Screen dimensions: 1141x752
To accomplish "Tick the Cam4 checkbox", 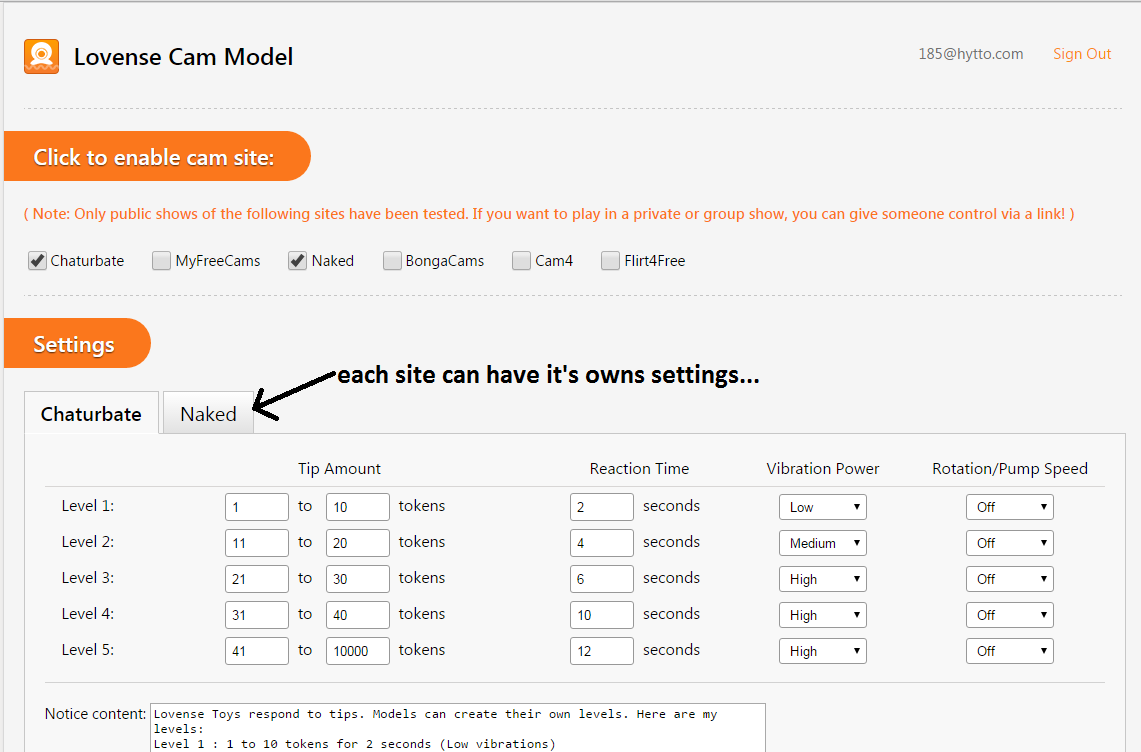I will click(521, 261).
